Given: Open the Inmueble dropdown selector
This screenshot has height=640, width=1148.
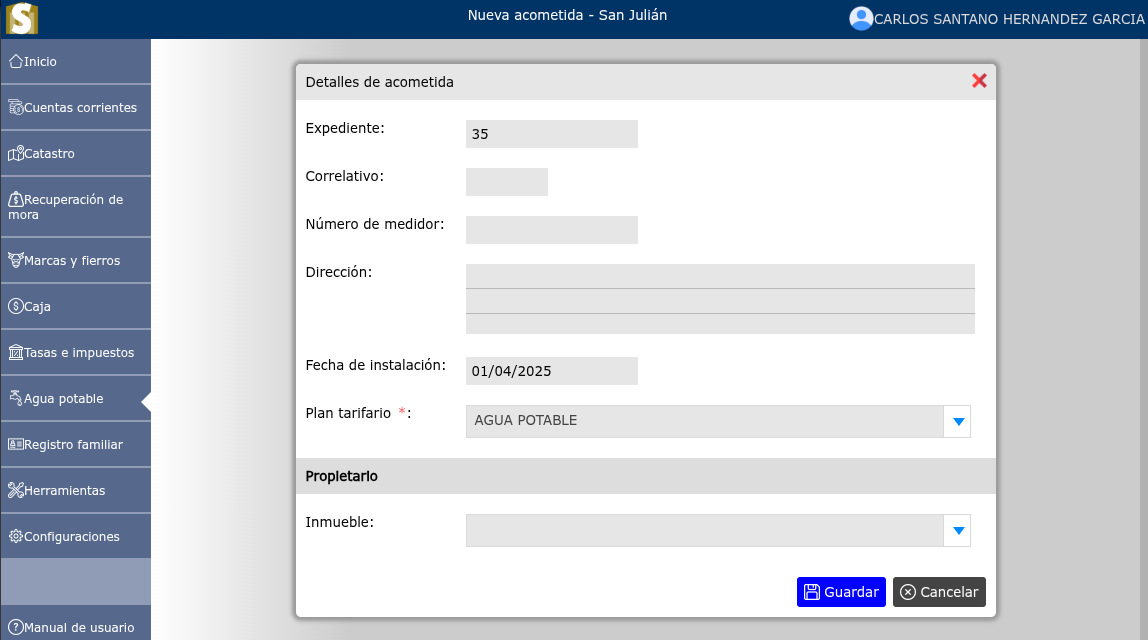Looking at the screenshot, I should coord(957,530).
